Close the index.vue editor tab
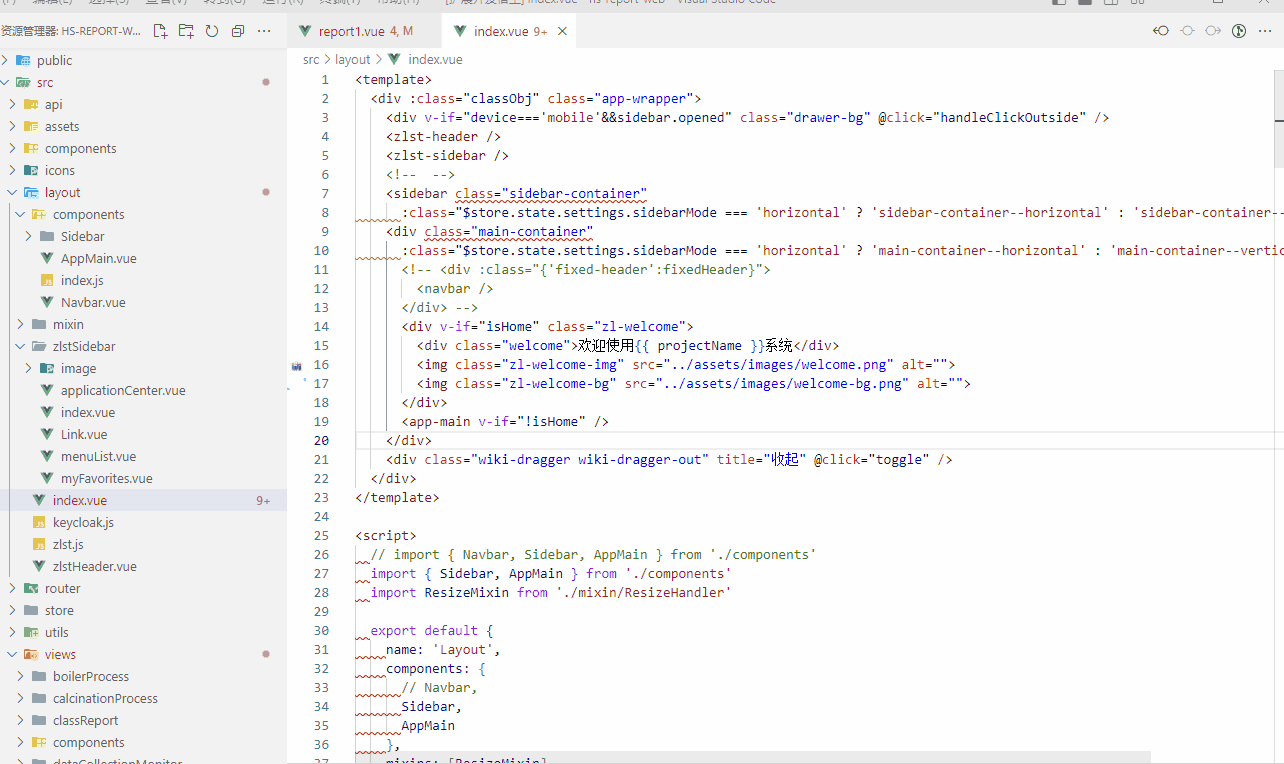Viewport: 1284px width, 764px height. (x=562, y=31)
